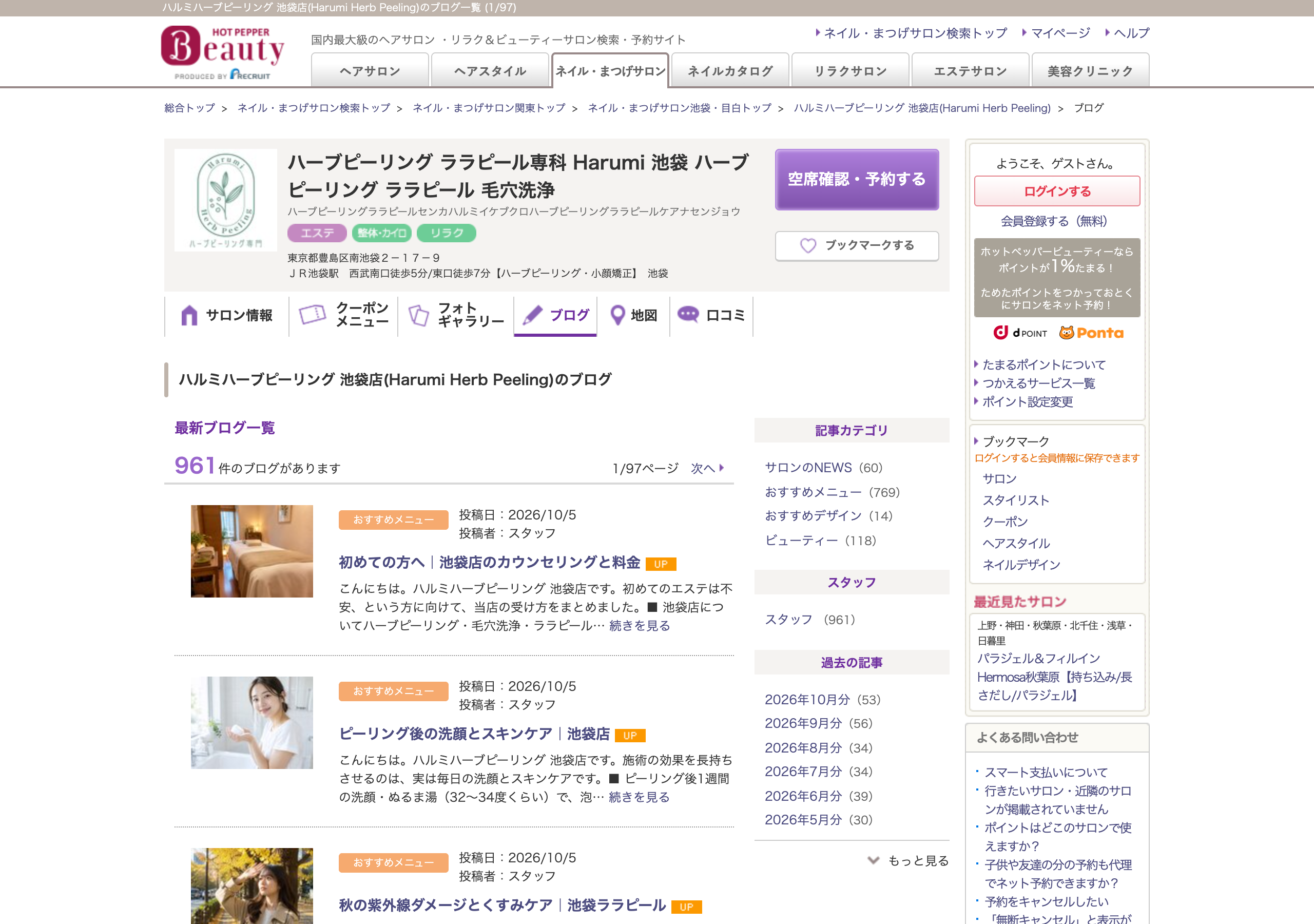Select the エステサロン navigation tab
Screen dimensions: 1314x924
pyautogui.click(x=970, y=71)
